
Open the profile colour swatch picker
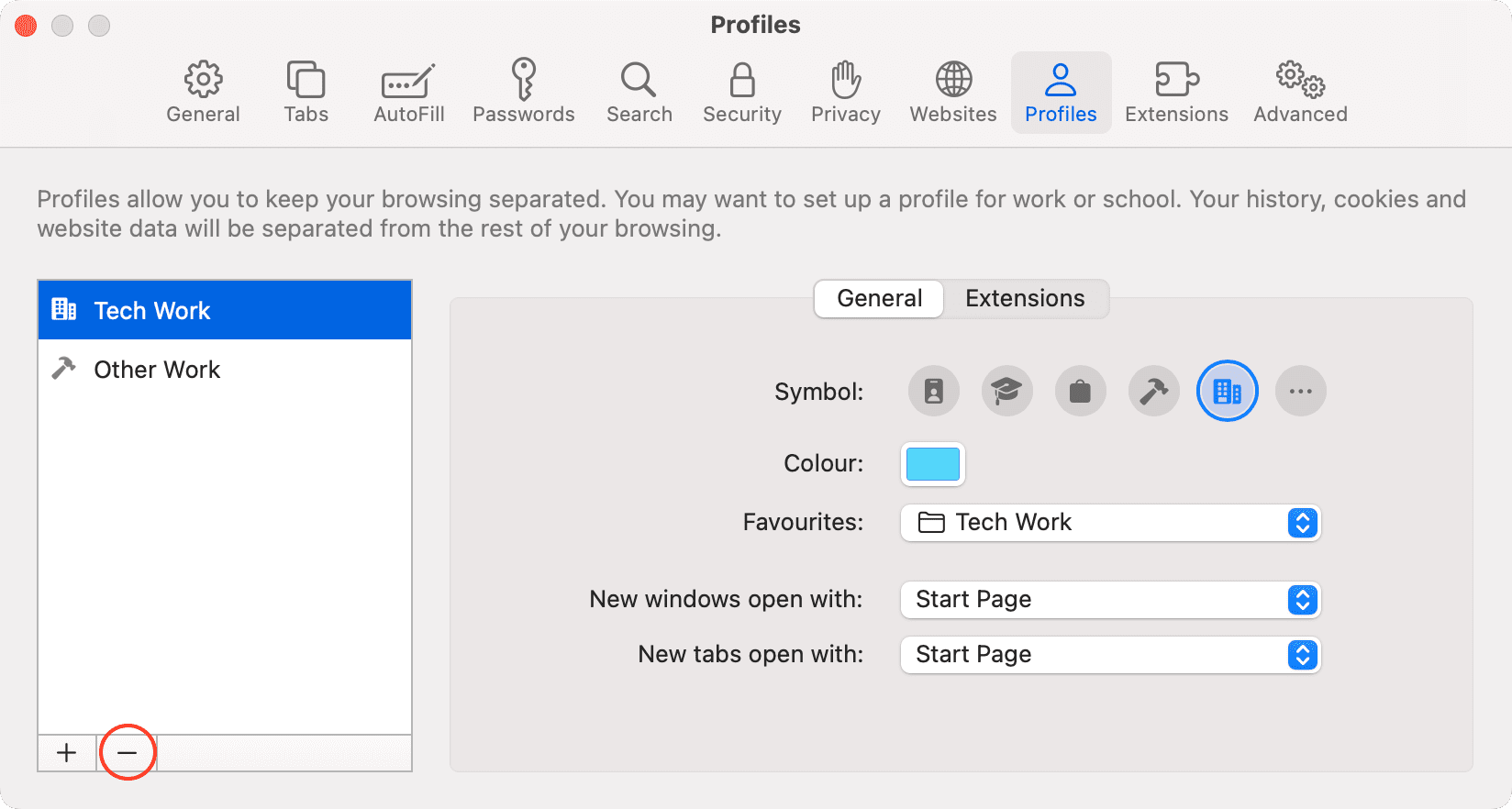(932, 464)
